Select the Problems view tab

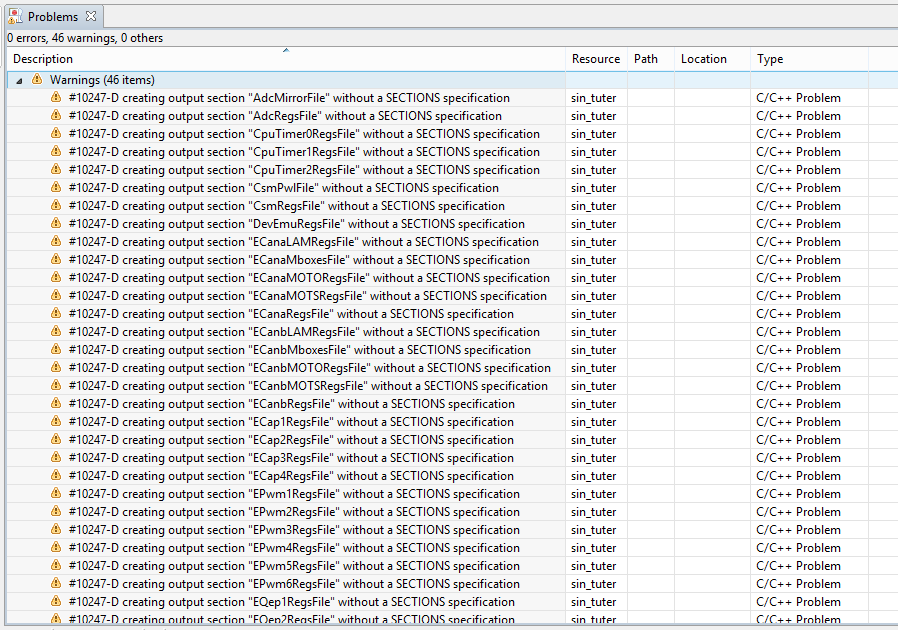point(53,17)
